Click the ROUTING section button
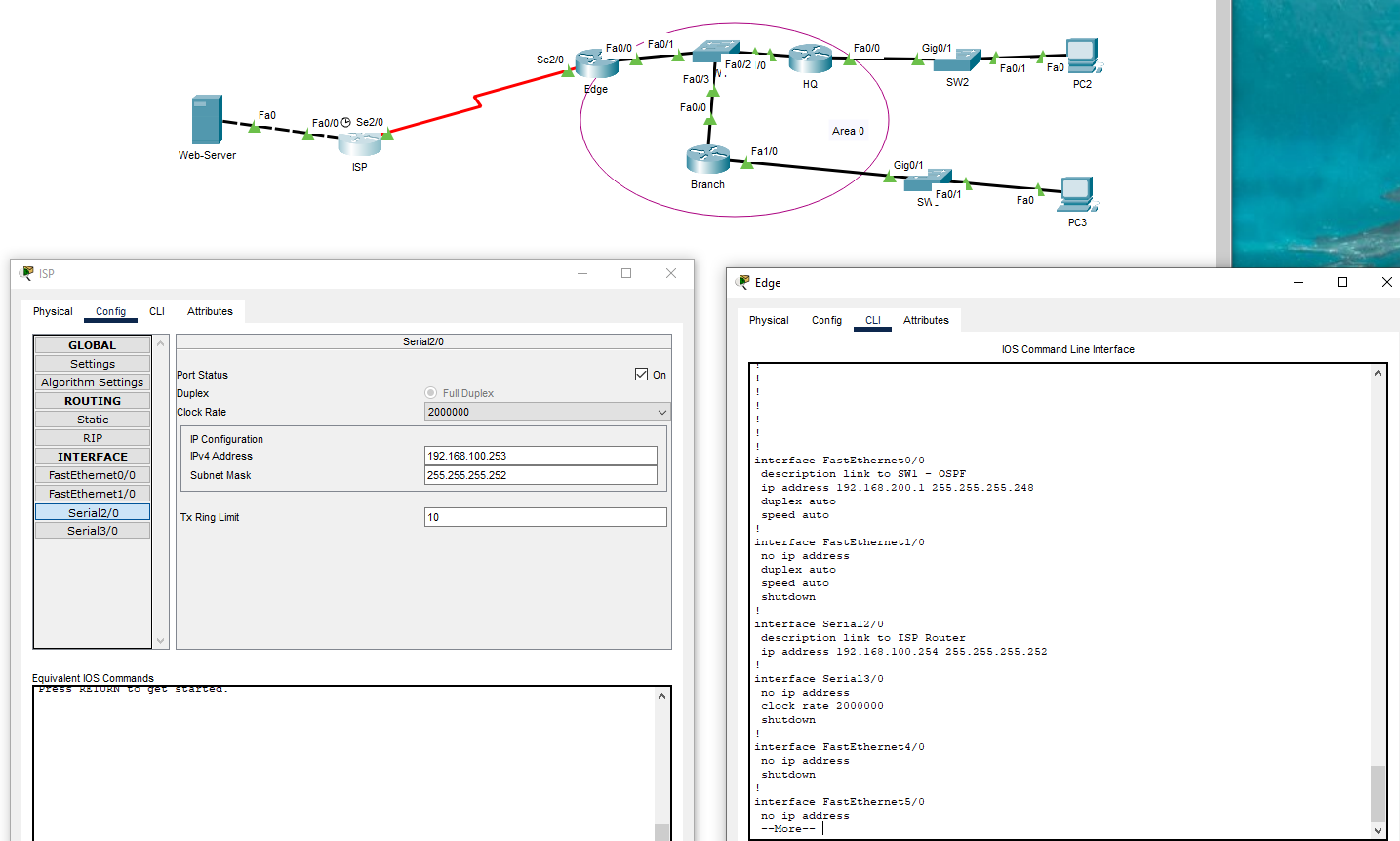 [93, 401]
